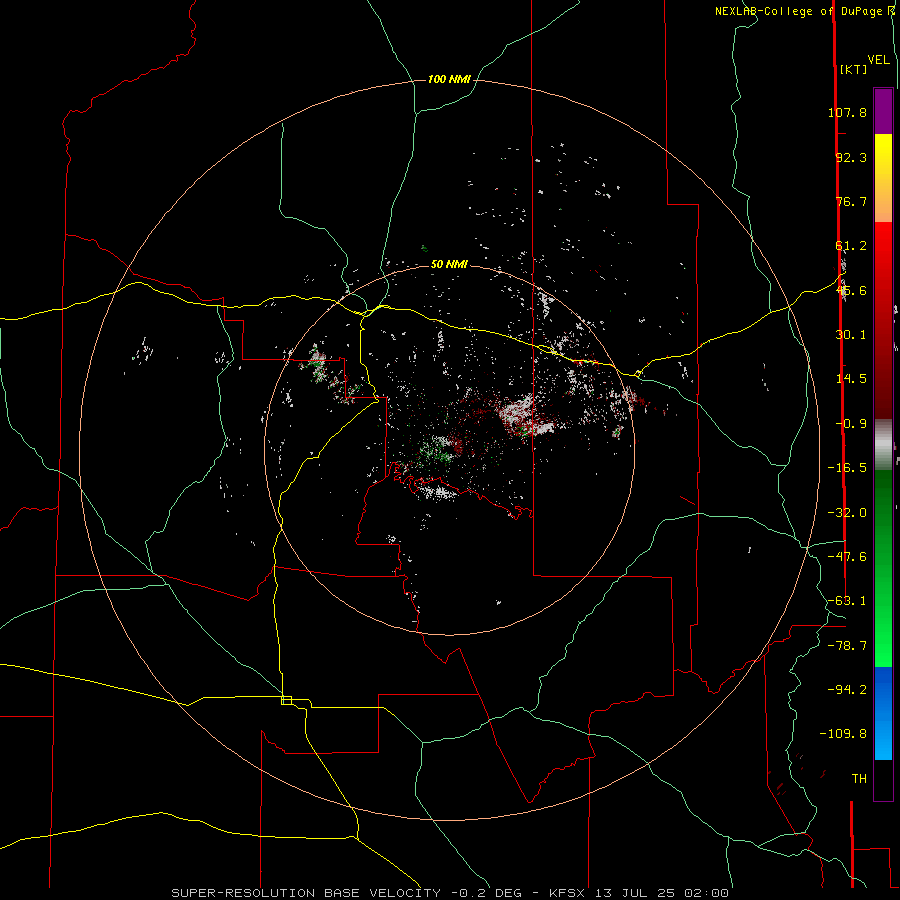Select the 107.8 legend value
Image resolution: width=900 pixels, height=900 pixels.
[847, 112]
